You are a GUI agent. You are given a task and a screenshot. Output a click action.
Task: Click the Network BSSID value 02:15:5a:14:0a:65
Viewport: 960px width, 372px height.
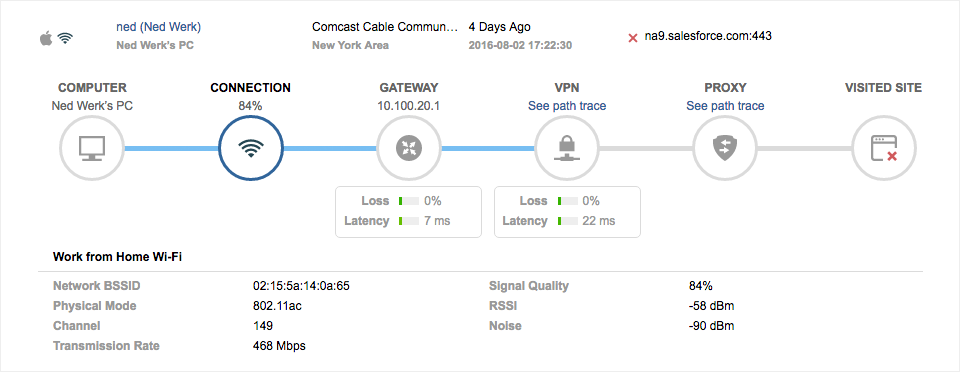(301, 286)
